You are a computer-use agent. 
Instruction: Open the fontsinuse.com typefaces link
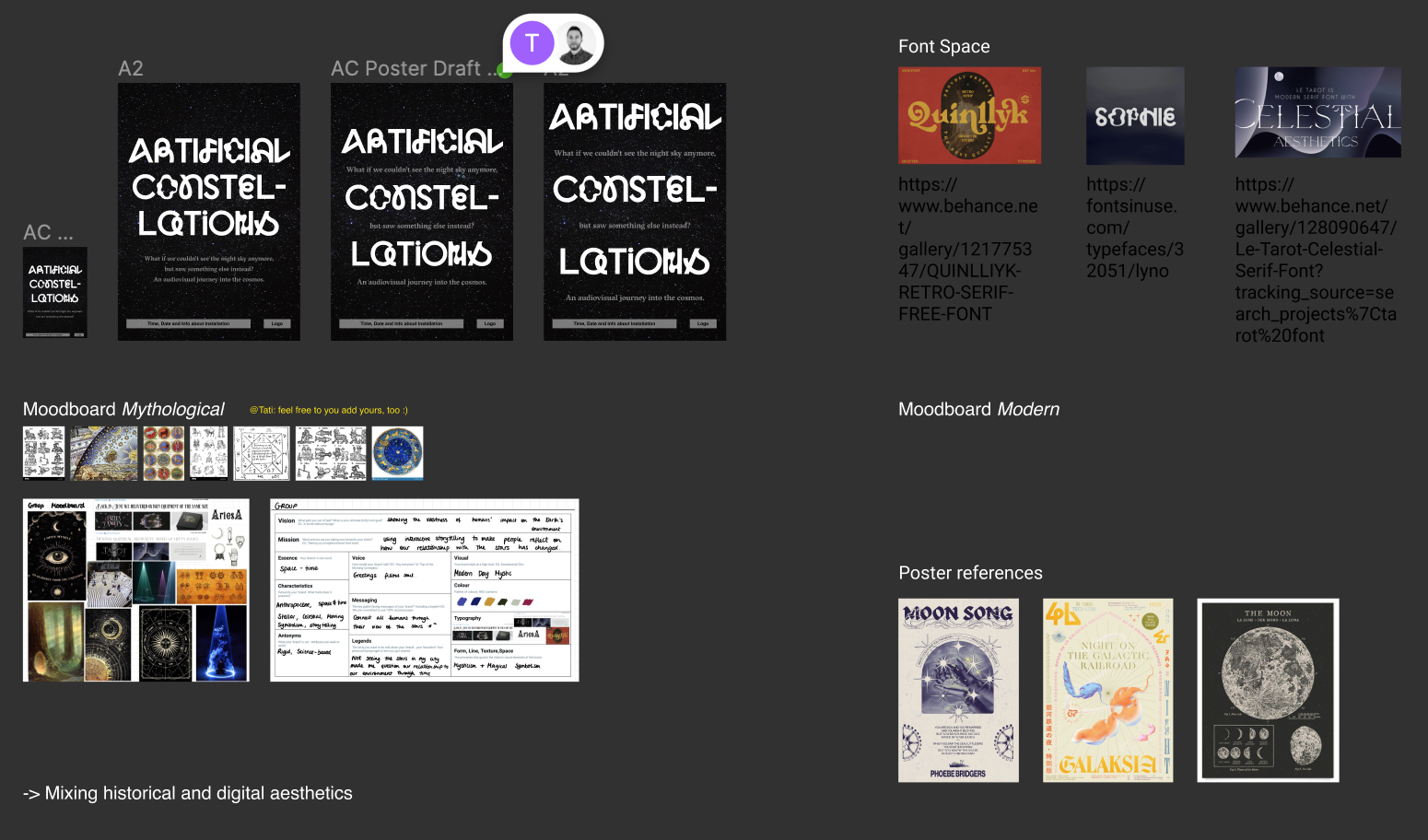coord(1135,227)
